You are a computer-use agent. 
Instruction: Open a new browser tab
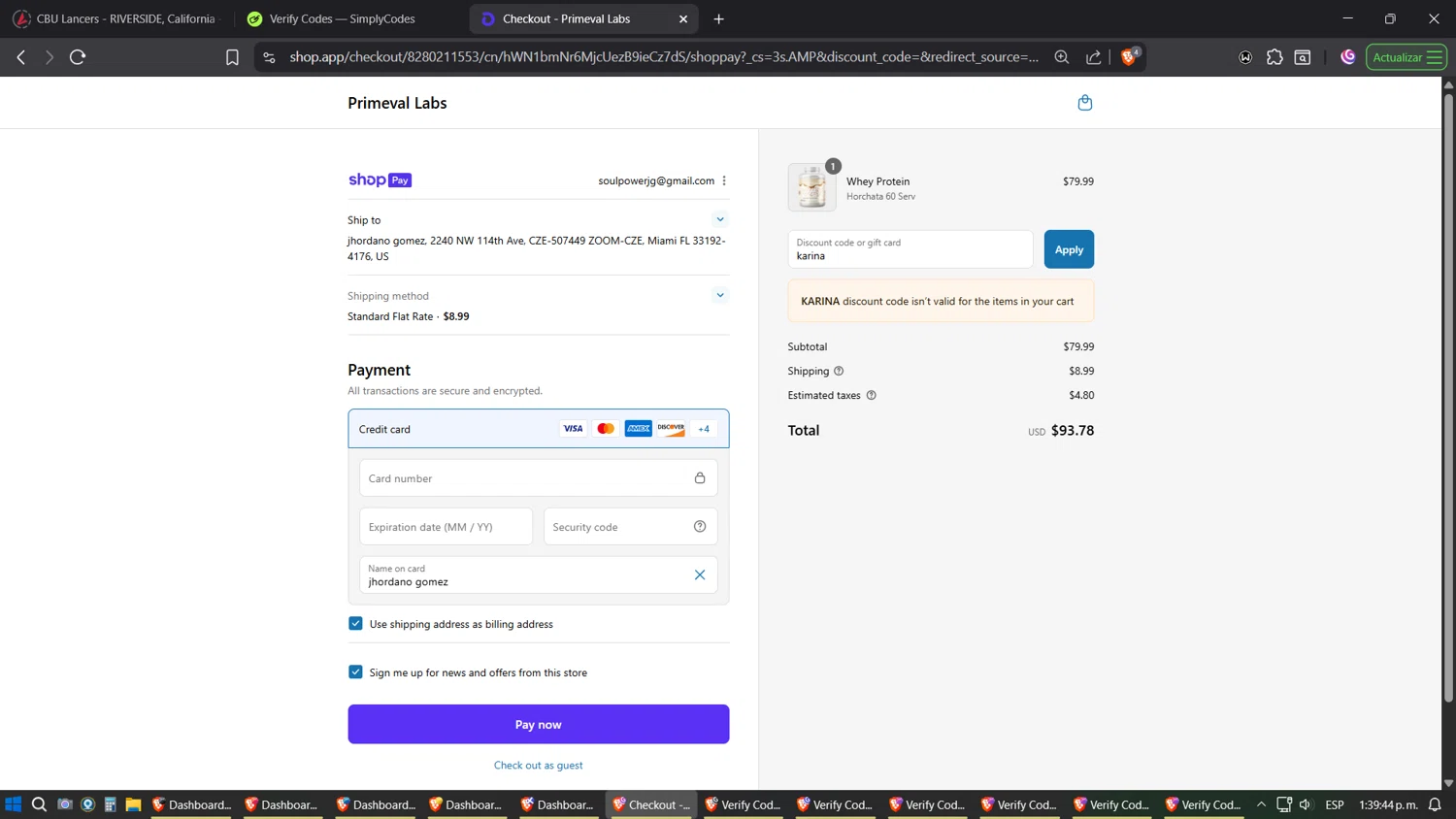point(719,18)
